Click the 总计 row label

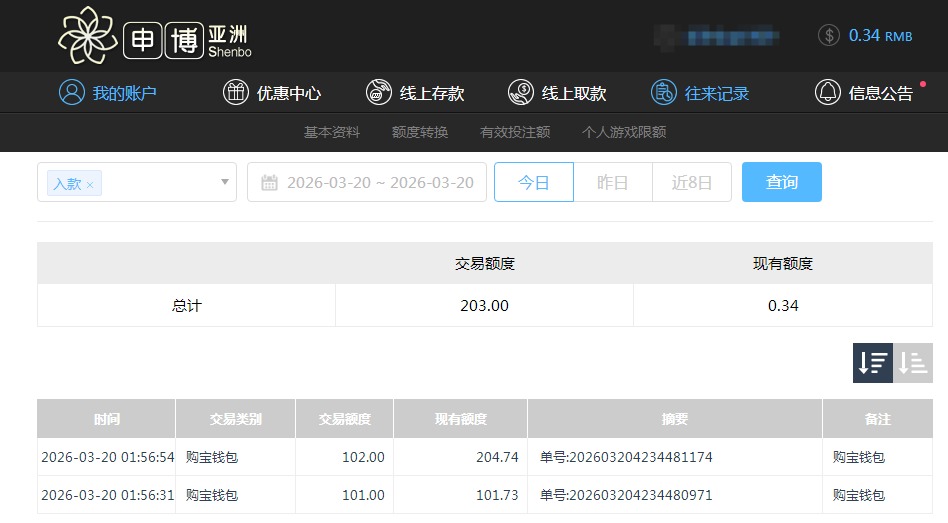186,305
